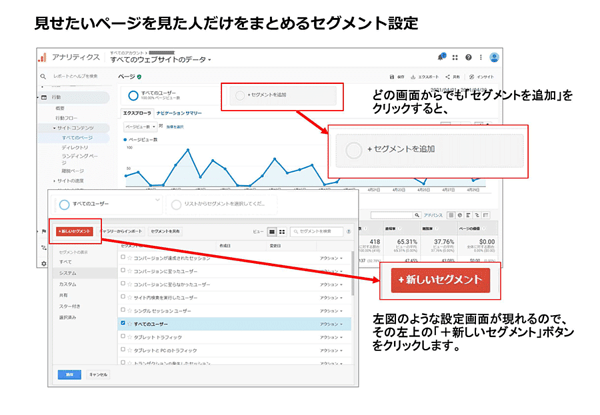The height and width of the screenshot is (415, 600).
Task: Open アクション dropdown for コンバージョンが達成されたセッション row
Action: [x=331, y=259]
